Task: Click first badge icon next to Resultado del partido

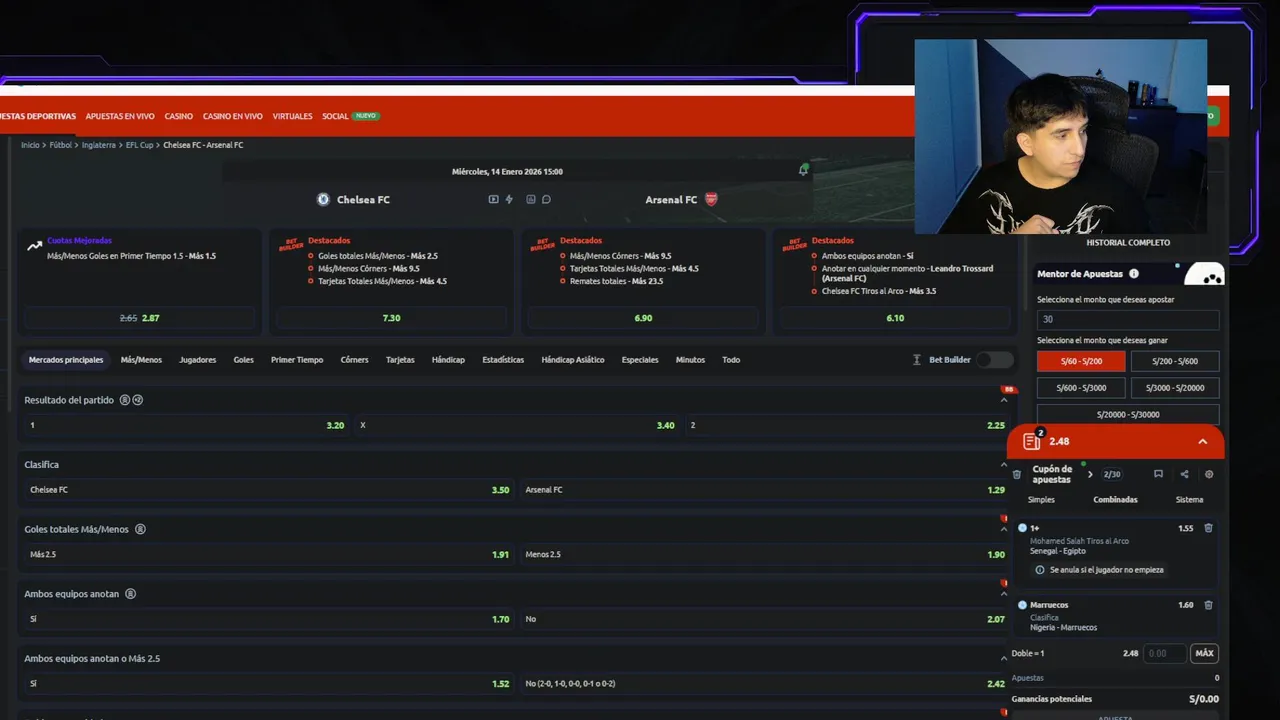Action: click(125, 400)
